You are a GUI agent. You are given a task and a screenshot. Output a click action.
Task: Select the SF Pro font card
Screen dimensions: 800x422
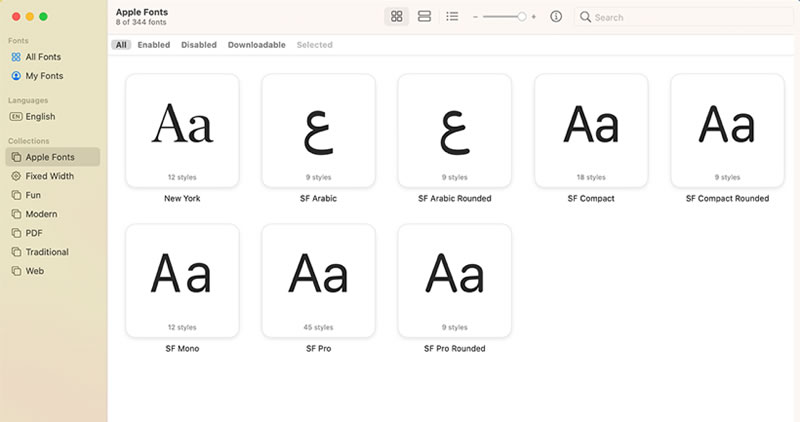[x=318, y=281]
